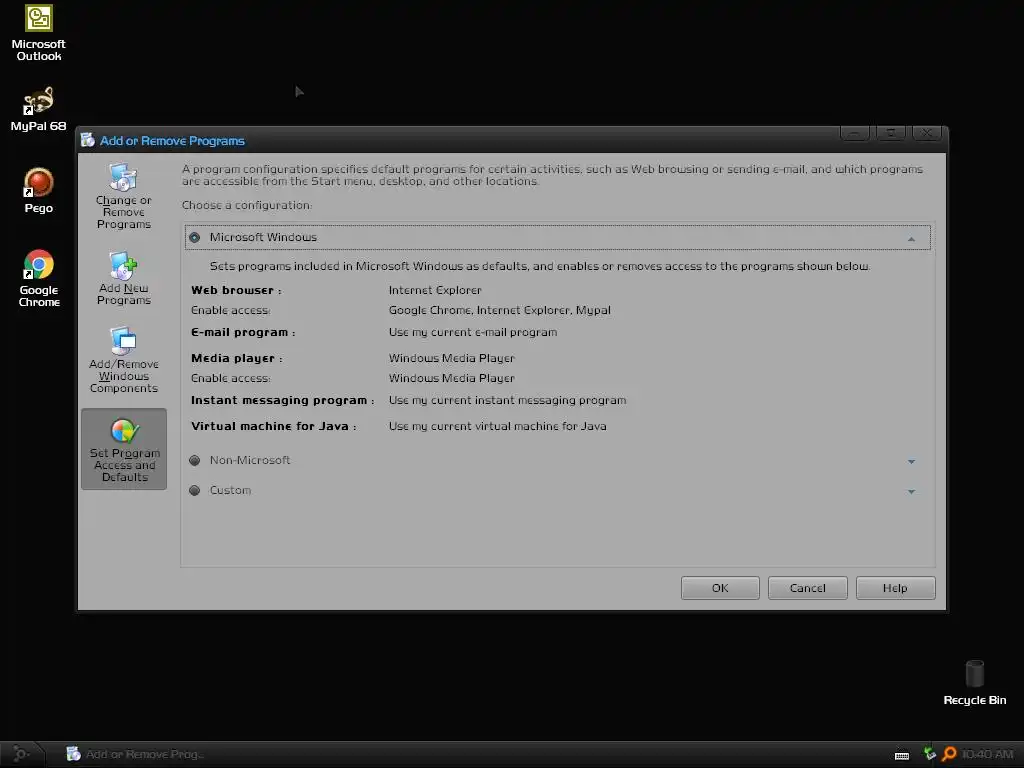This screenshot has width=1024, height=768.
Task: Click "Instant messaging program :" label
Action: [282, 400]
